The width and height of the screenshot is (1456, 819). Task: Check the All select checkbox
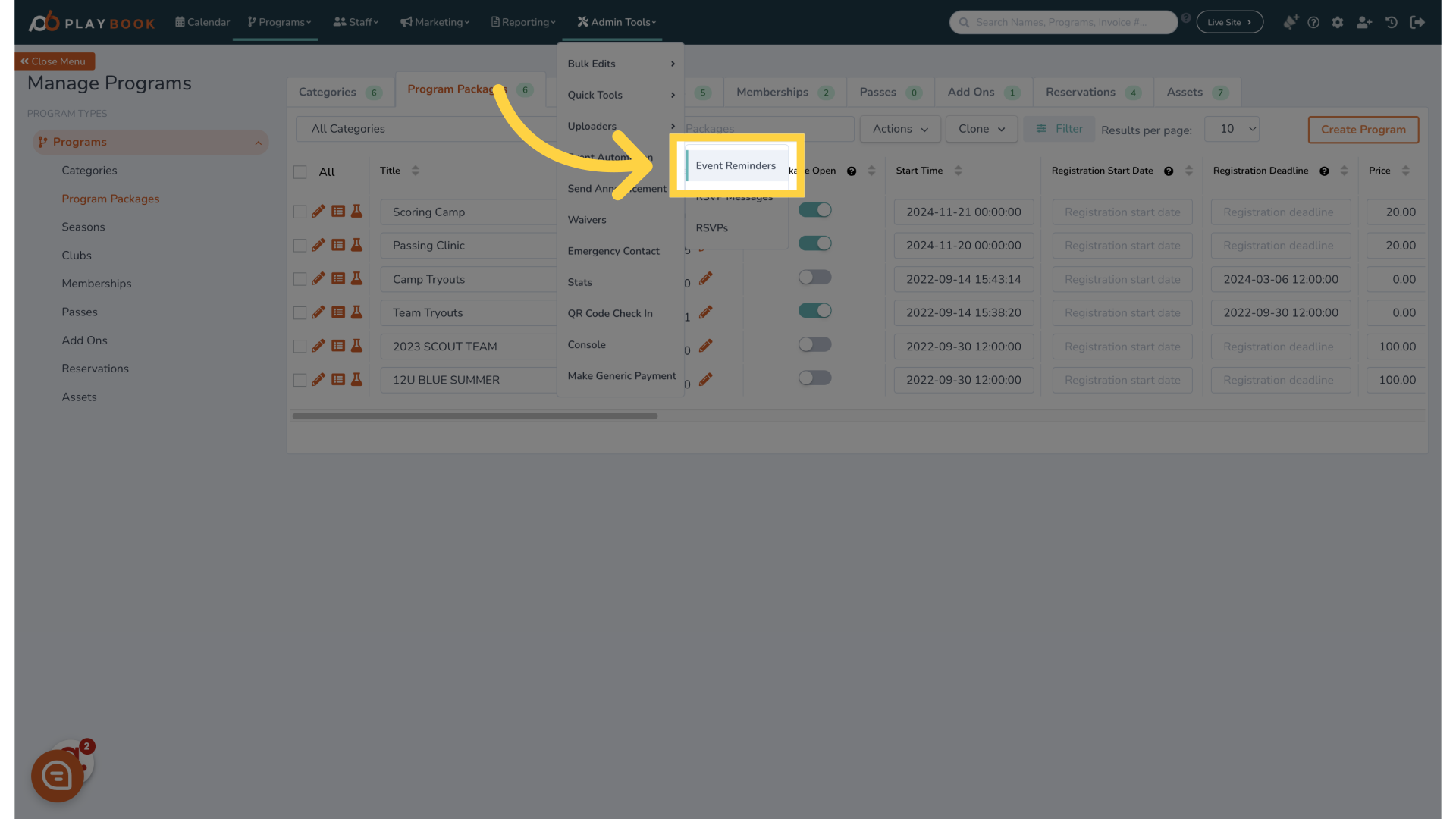click(300, 172)
